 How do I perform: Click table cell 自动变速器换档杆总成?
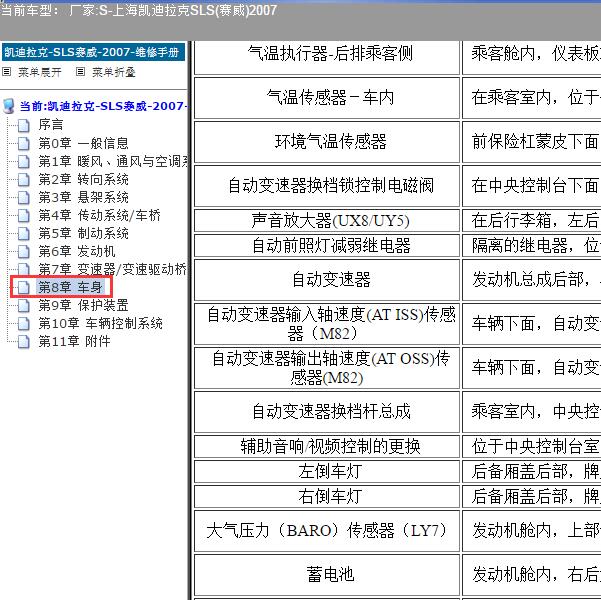click(x=327, y=412)
